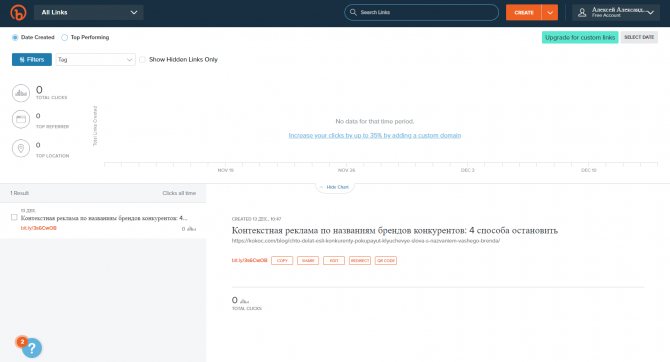The height and width of the screenshot is (362, 670).
Task: Open the kokoc.com destination URL
Action: point(366,241)
